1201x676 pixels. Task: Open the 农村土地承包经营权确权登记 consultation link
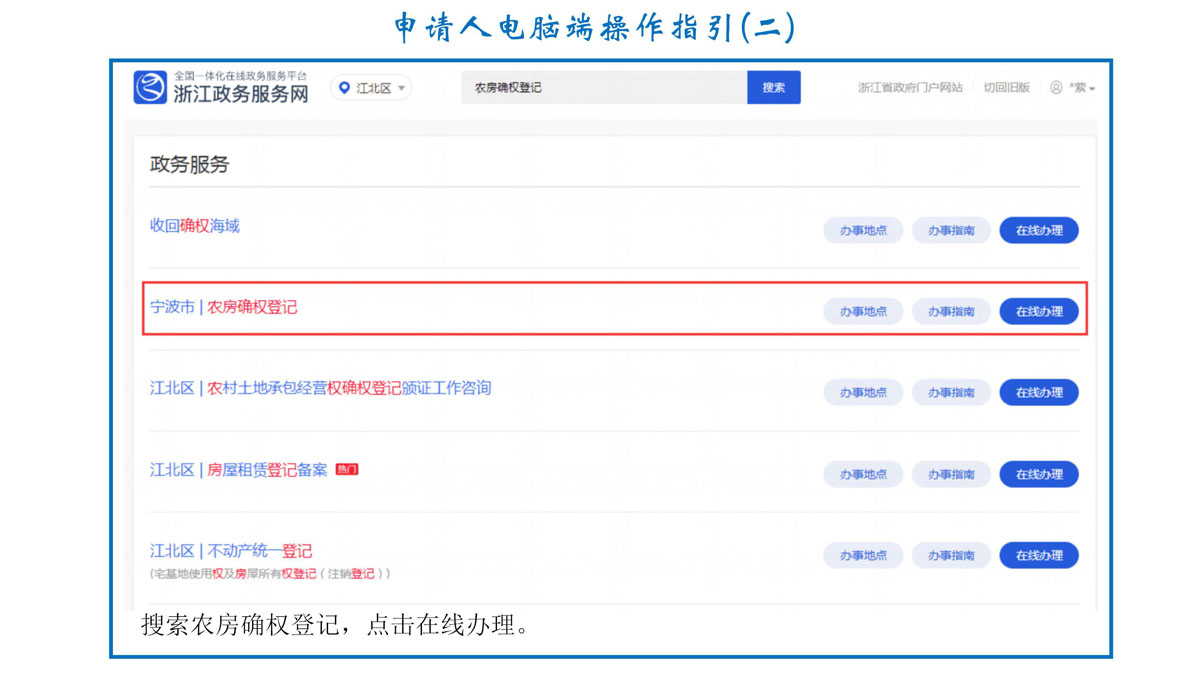[x=321, y=388]
